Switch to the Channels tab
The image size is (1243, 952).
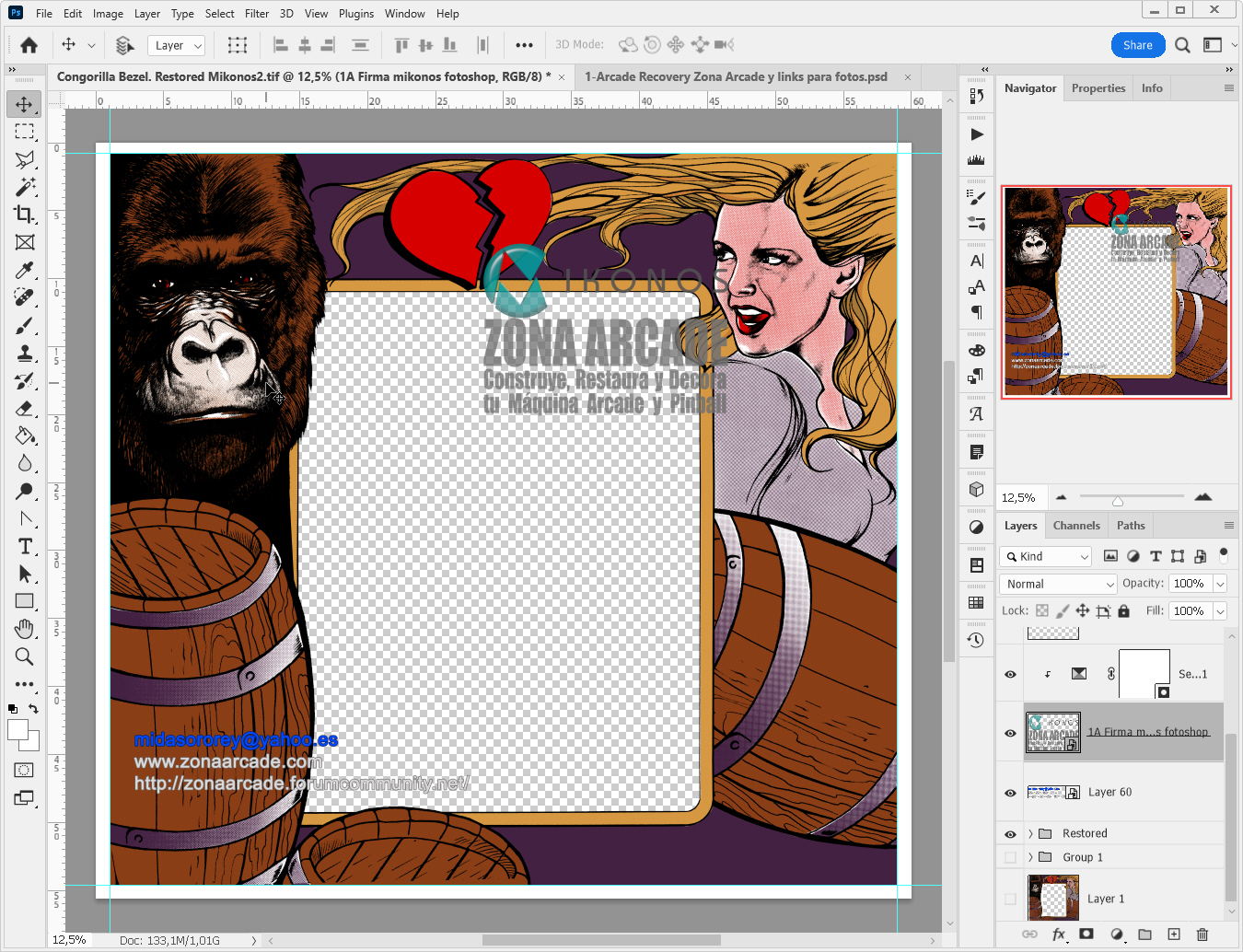pos(1075,526)
